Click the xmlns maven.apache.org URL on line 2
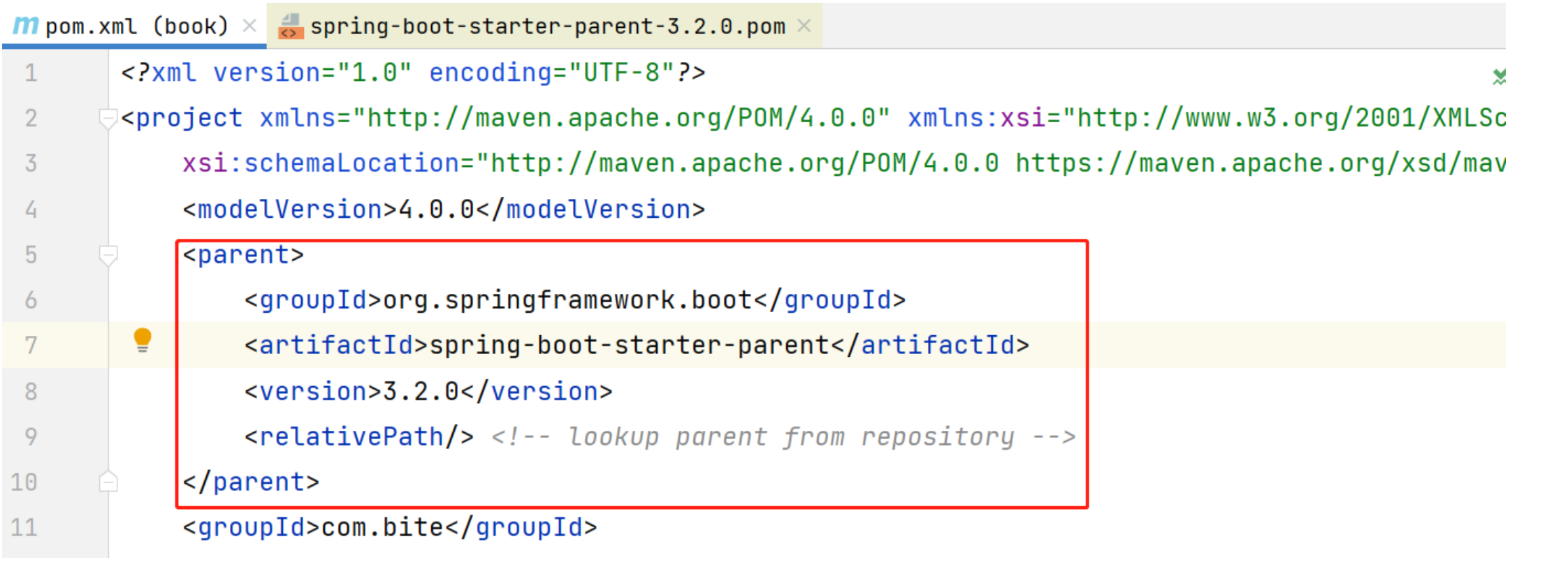The width and height of the screenshot is (1568, 567). (621, 118)
